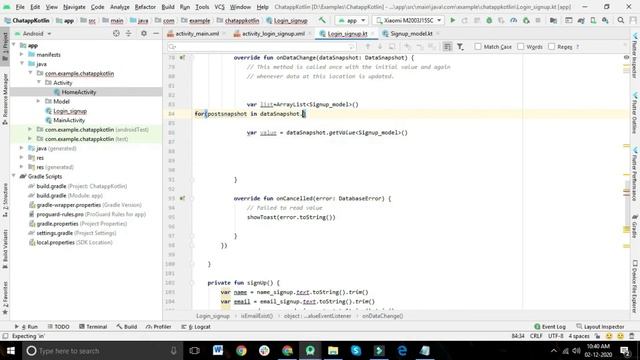Open File Explorer from the taskbar

click(x=333, y=350)
